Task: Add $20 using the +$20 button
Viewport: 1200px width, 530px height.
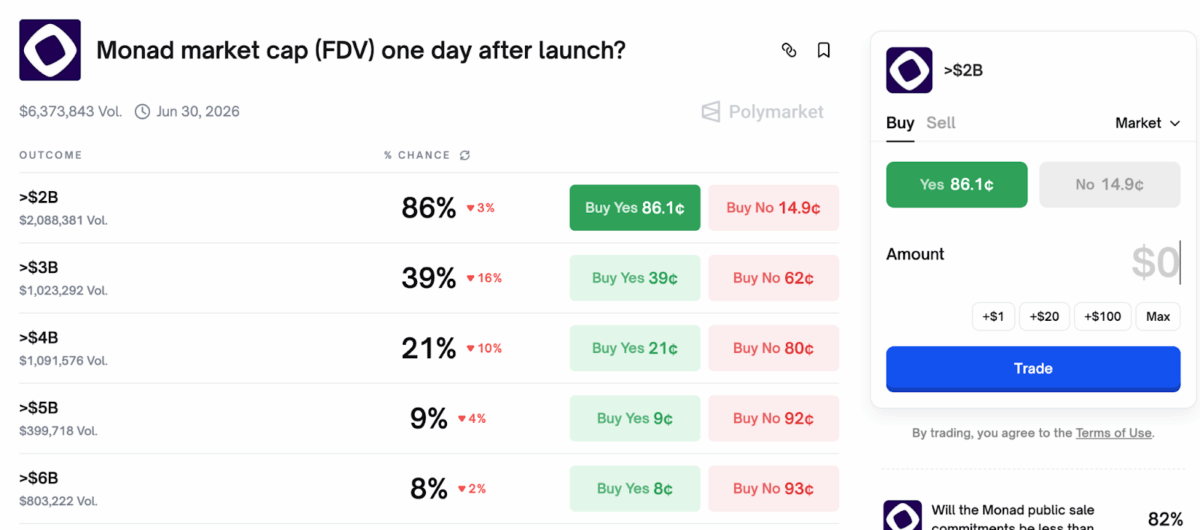Action: [x=1043, y=316]
